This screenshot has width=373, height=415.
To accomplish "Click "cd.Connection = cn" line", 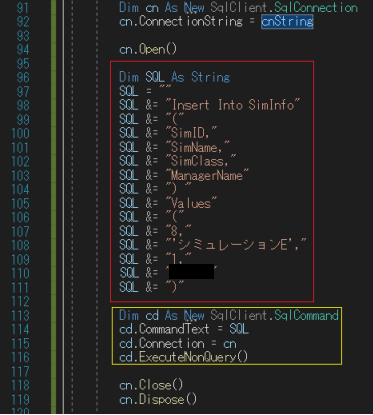I will 178,343.
